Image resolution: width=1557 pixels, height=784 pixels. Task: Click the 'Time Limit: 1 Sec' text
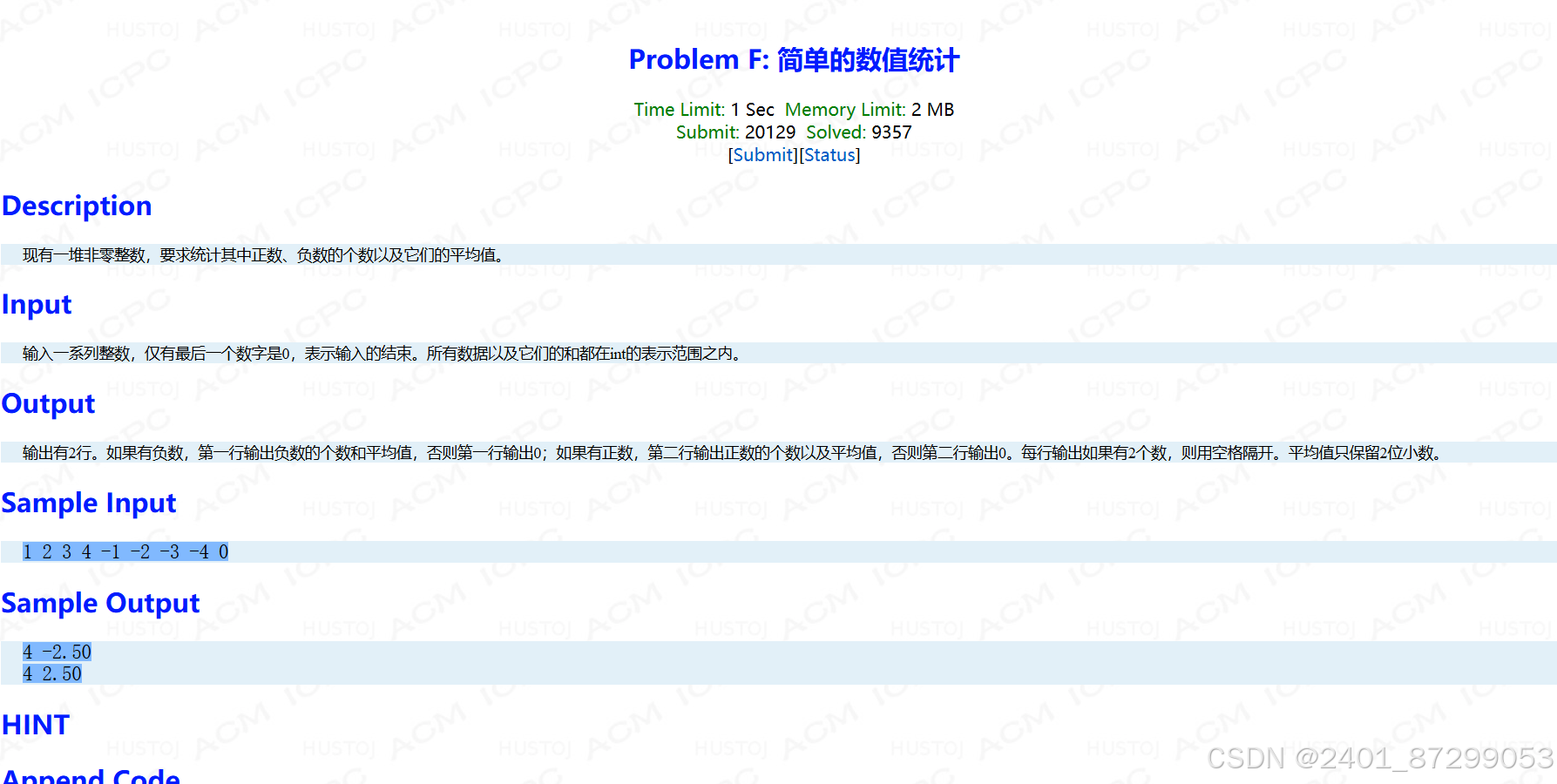tap(704, 110)
